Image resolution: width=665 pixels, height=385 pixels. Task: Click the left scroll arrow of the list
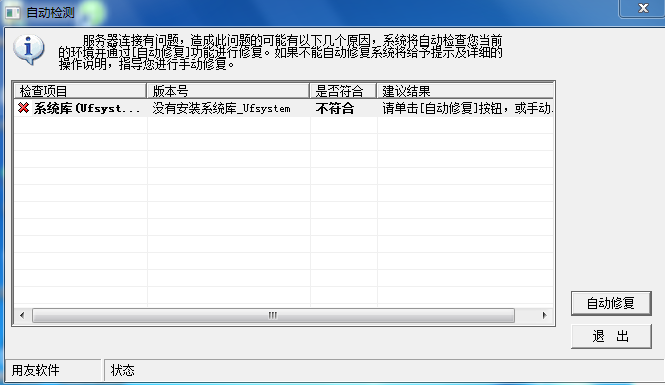(x=22, y=315)
